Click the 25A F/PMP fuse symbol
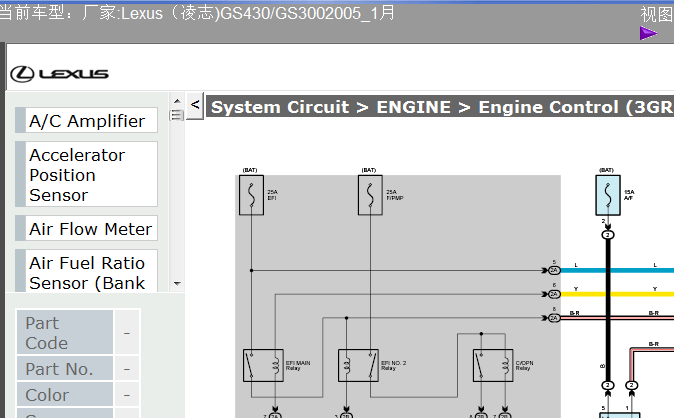Viewport: 674px width, 418px height. pyautogui.click(x=370, y=195)
